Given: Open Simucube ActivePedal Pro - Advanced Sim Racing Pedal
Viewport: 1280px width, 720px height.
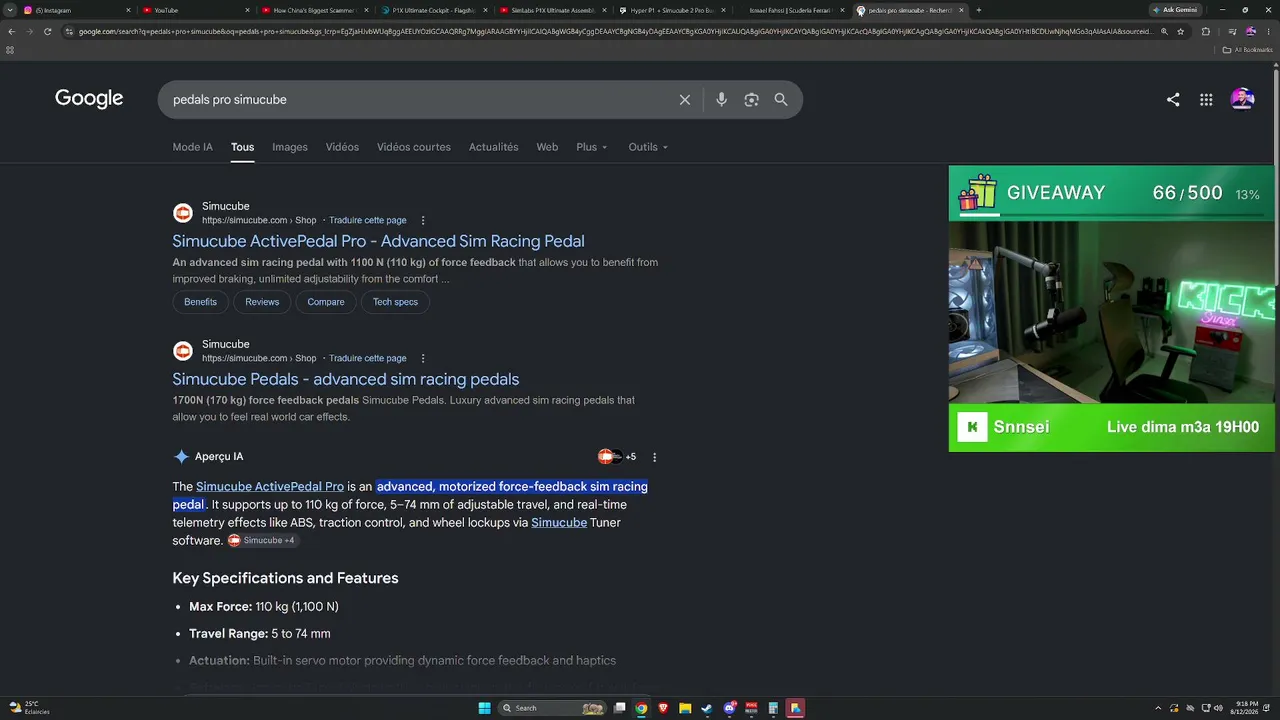Looking at the screenshot, I should [378, 241].
